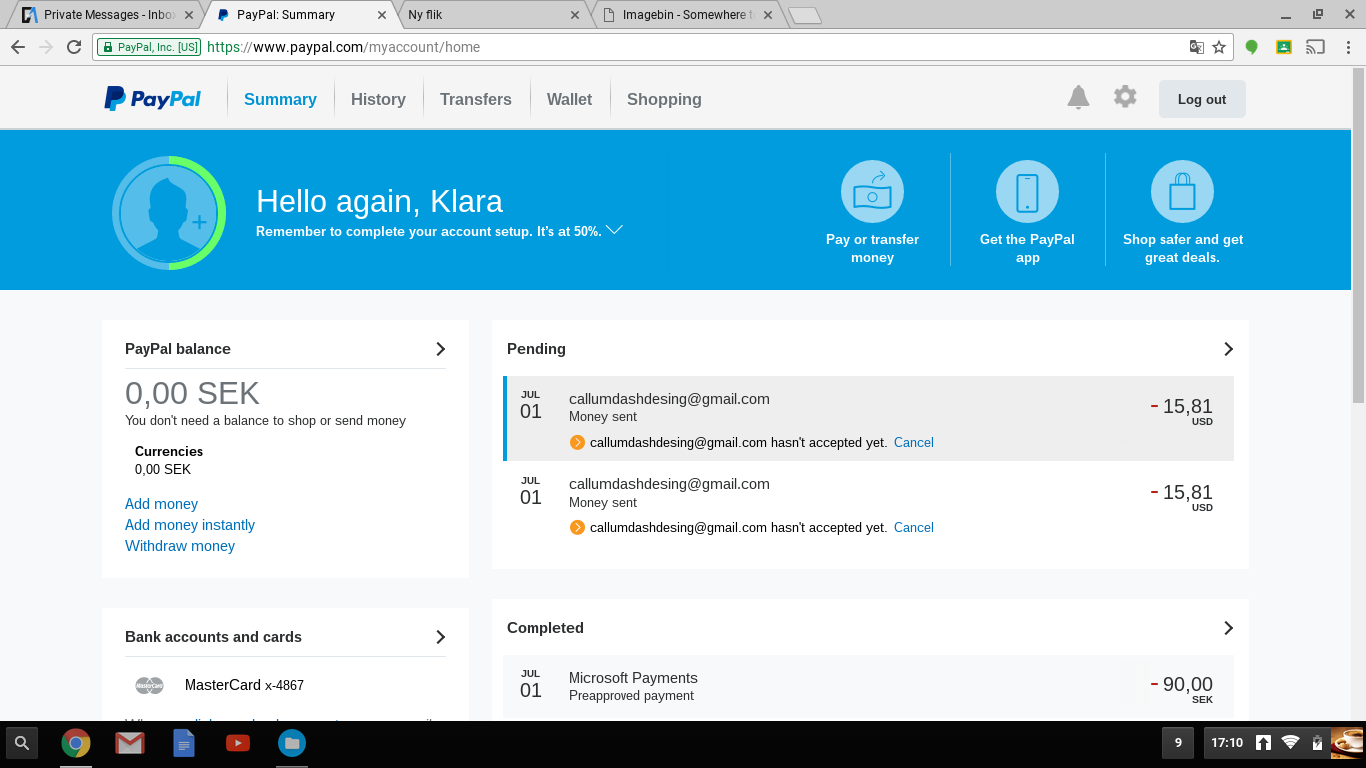Open the Chrome three-dot menu

[x=1348, y=47]
